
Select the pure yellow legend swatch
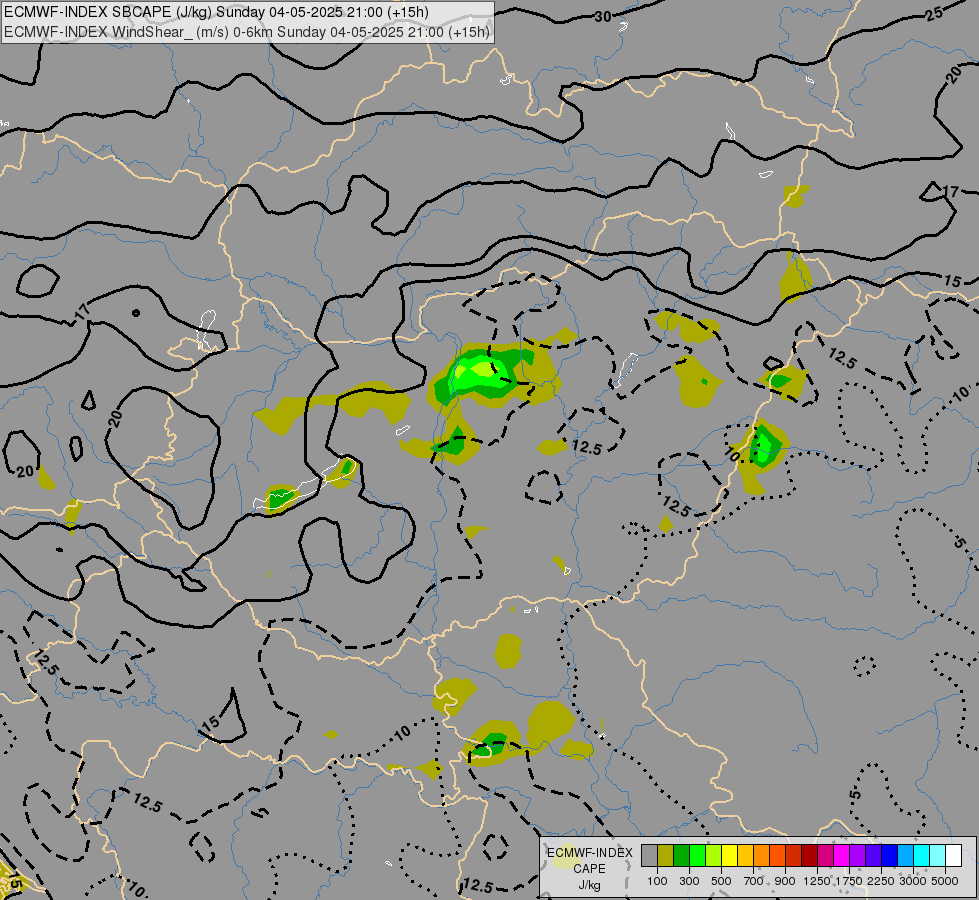[x=729, y=855]
